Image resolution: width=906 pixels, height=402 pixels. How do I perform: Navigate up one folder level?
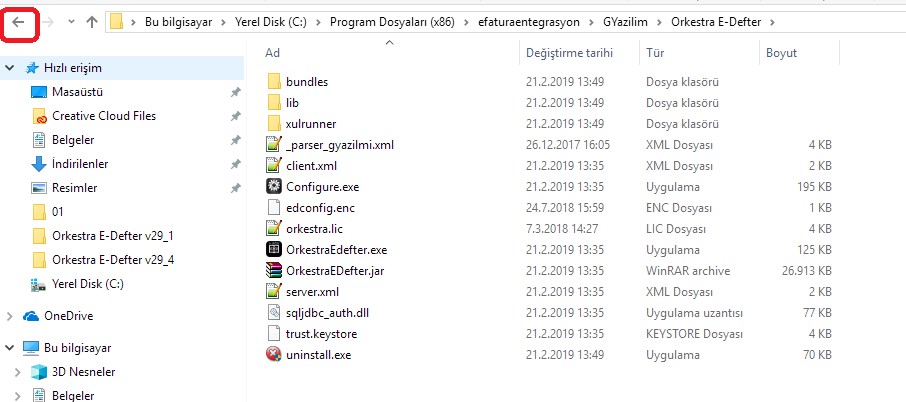92,23
